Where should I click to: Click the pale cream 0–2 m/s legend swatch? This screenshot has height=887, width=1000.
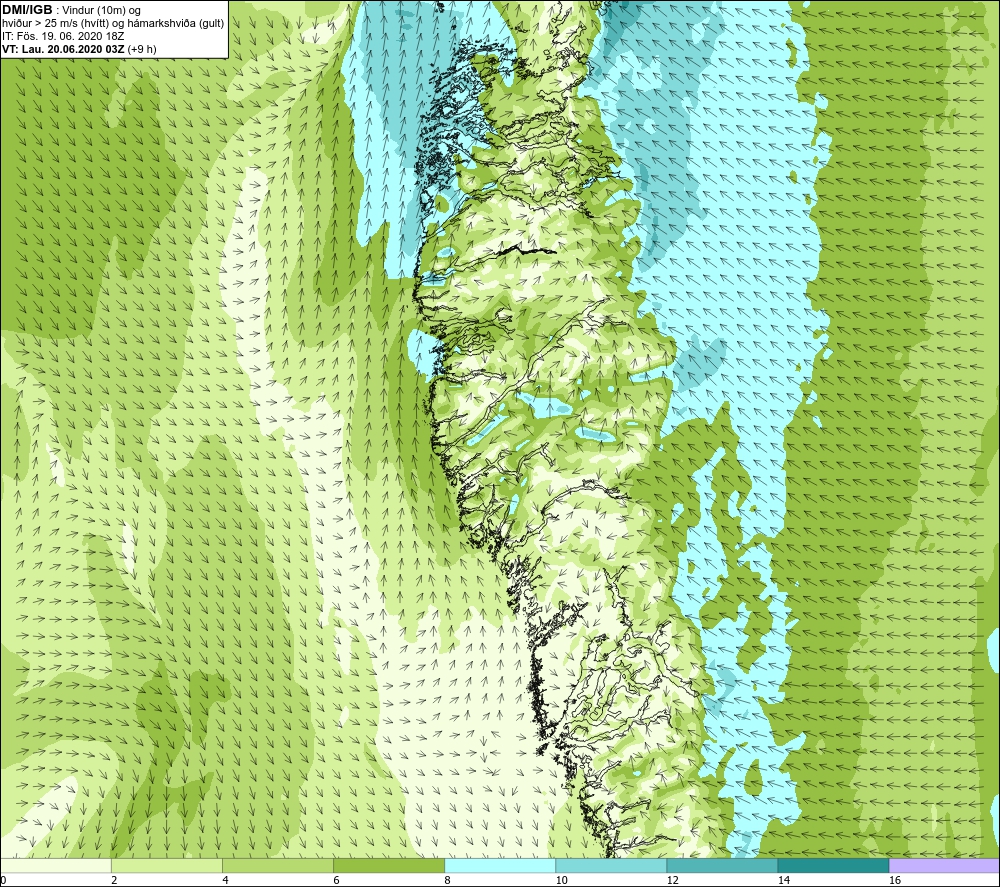click(x=55, y=865)
